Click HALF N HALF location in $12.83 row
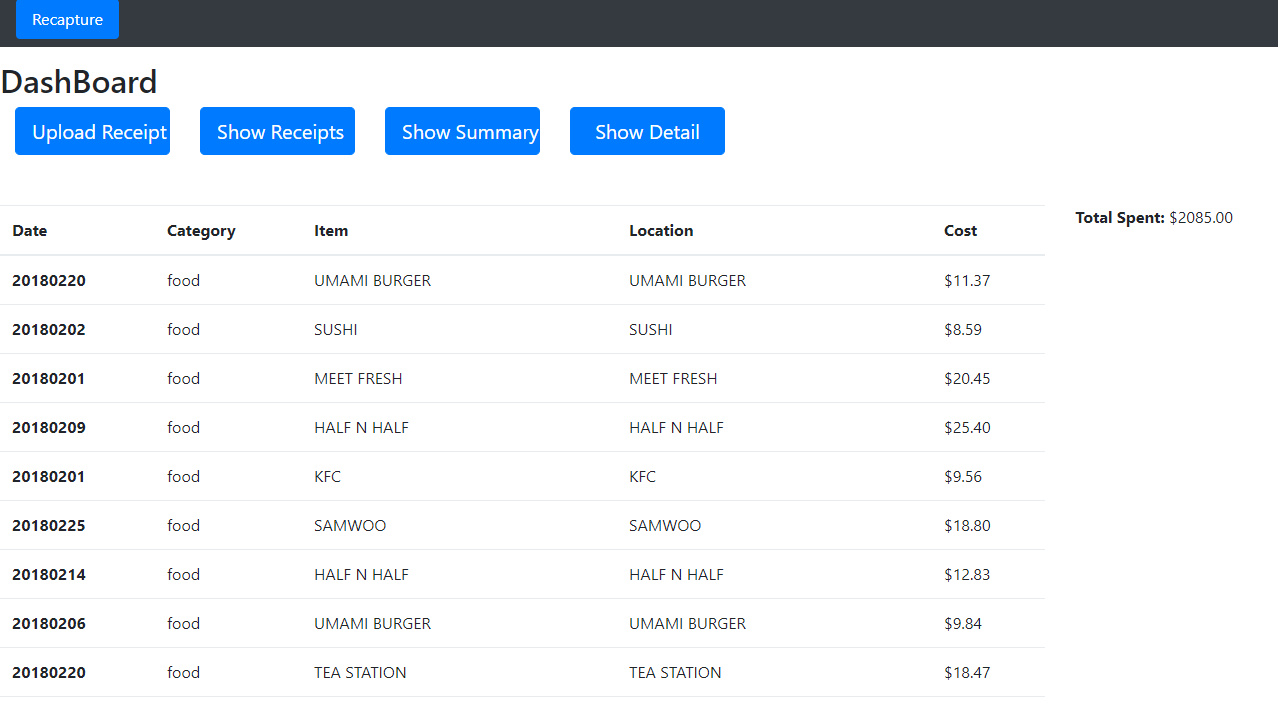1278x708 pixels. tap(676, 574)
